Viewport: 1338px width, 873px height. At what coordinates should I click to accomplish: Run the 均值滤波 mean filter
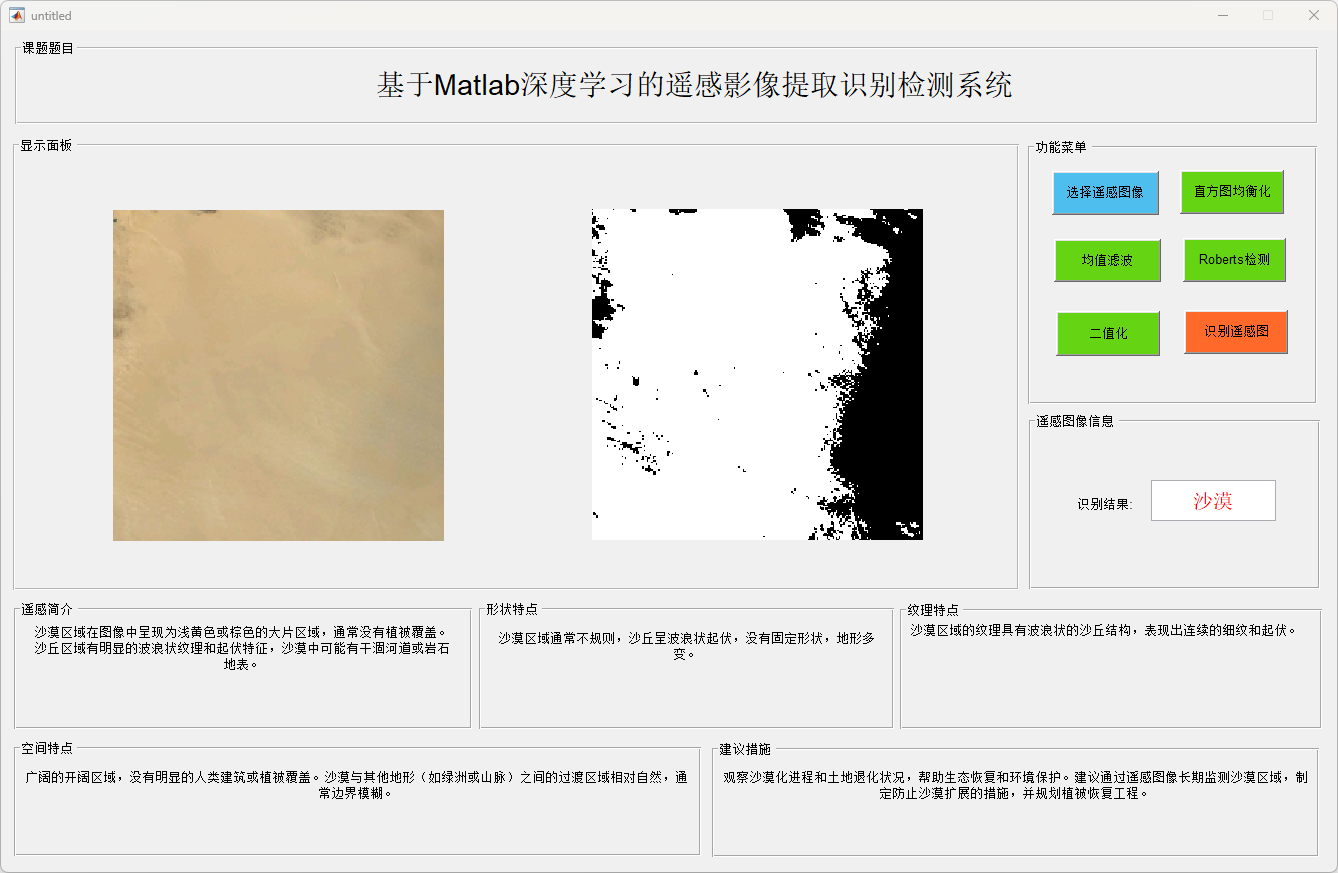point(1107,260)
